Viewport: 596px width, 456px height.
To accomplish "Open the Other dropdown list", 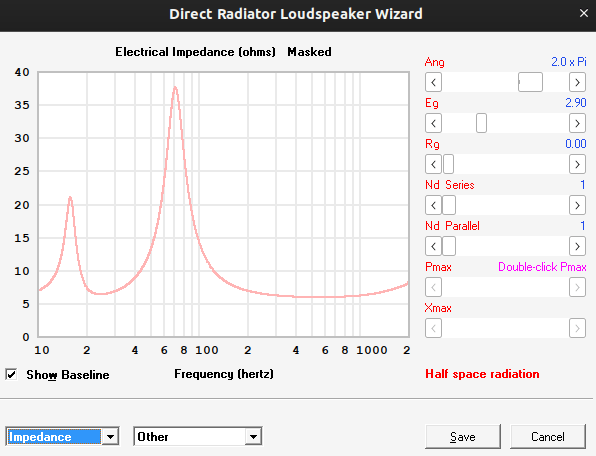I will pos(253,437).
